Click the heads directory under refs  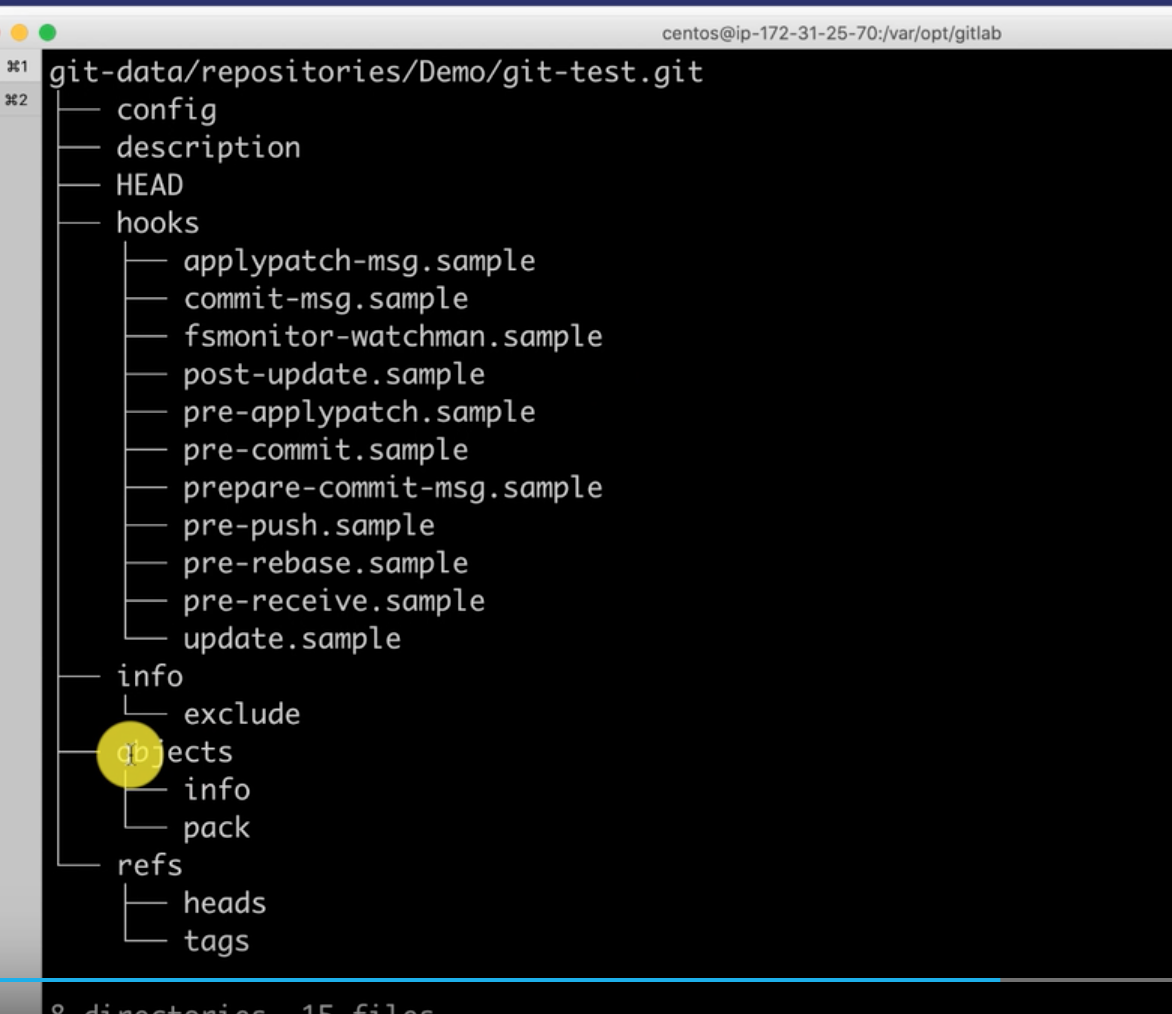225,903
